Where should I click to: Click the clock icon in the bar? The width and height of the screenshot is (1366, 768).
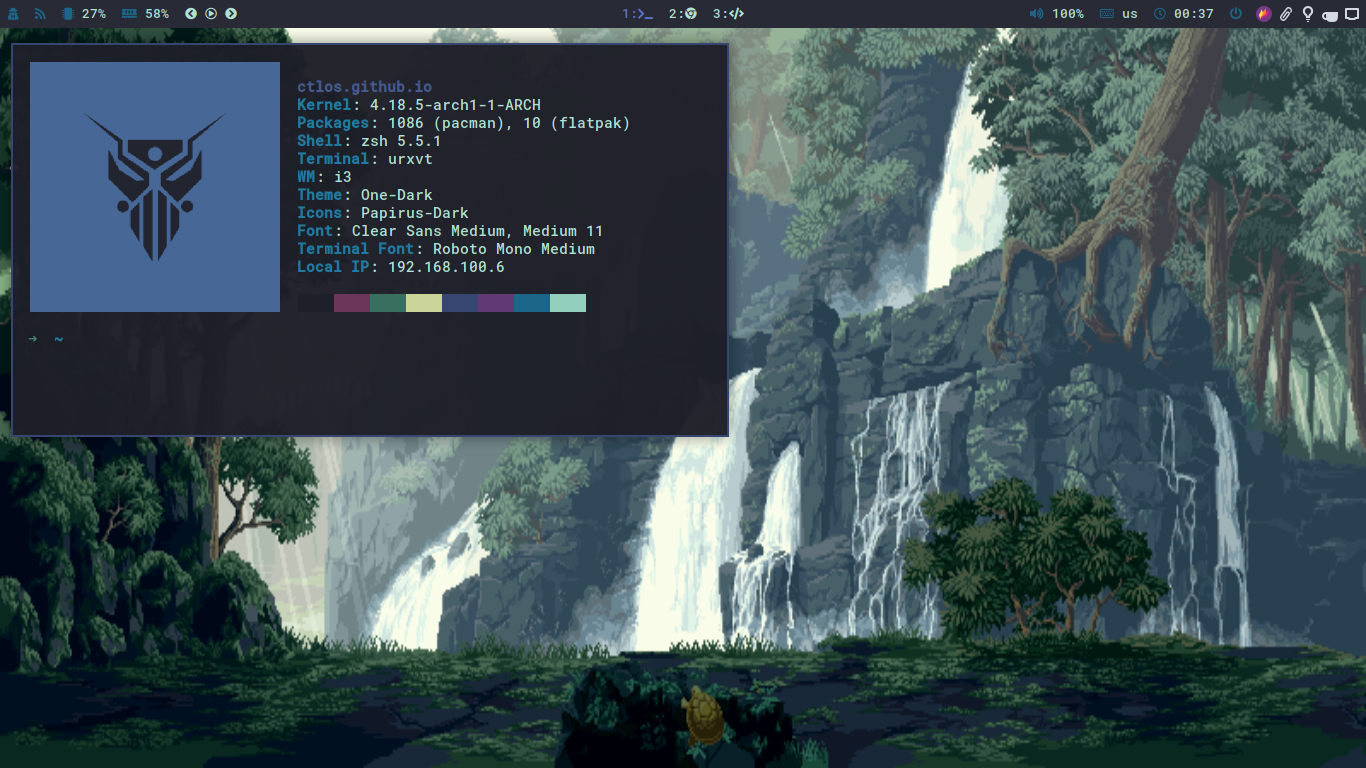point(1160,14)
